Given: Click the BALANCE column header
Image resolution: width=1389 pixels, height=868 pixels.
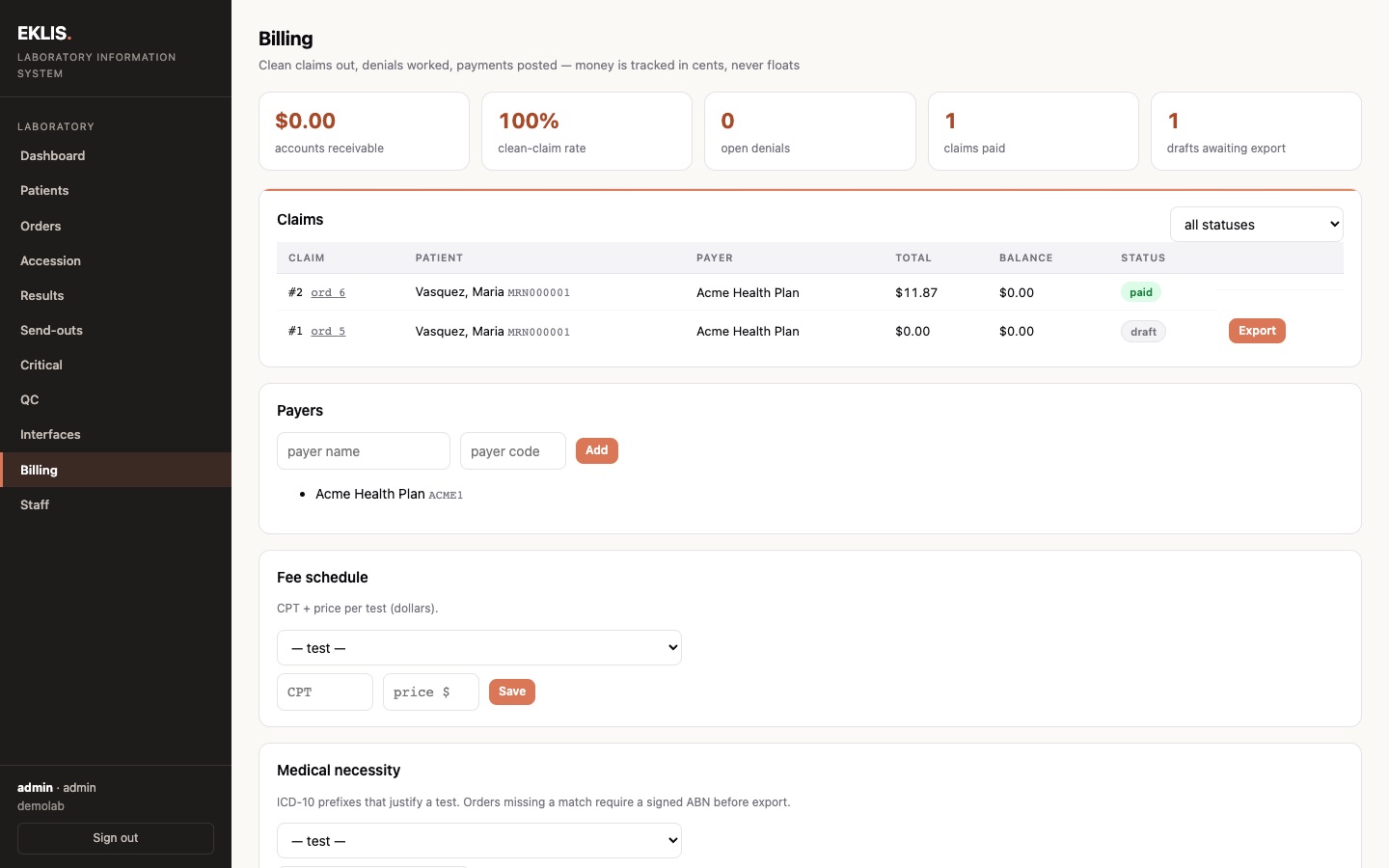Looking at the screenshot, I should 1025,258.
